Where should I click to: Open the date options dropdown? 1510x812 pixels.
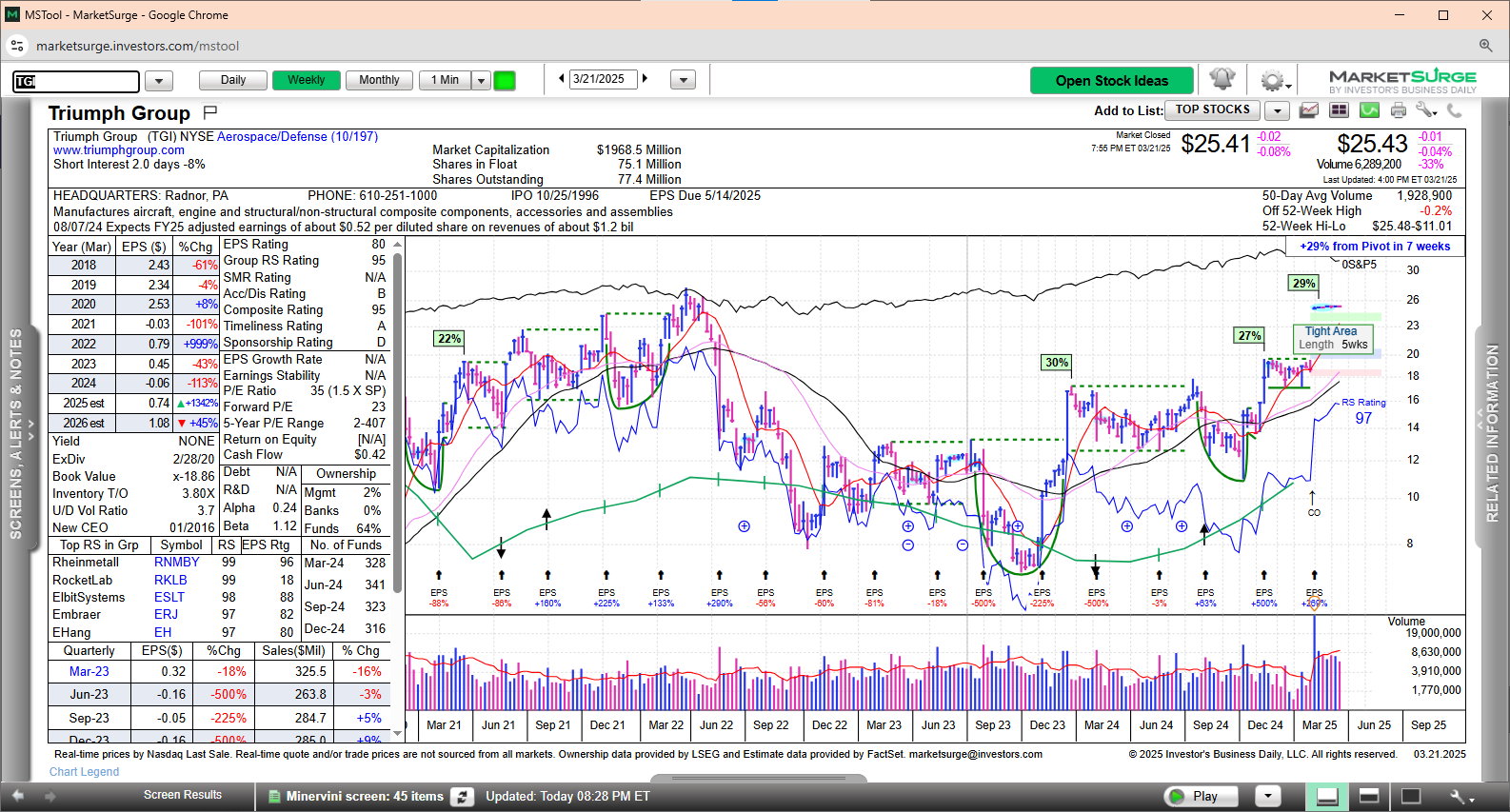tap(683, 81)
